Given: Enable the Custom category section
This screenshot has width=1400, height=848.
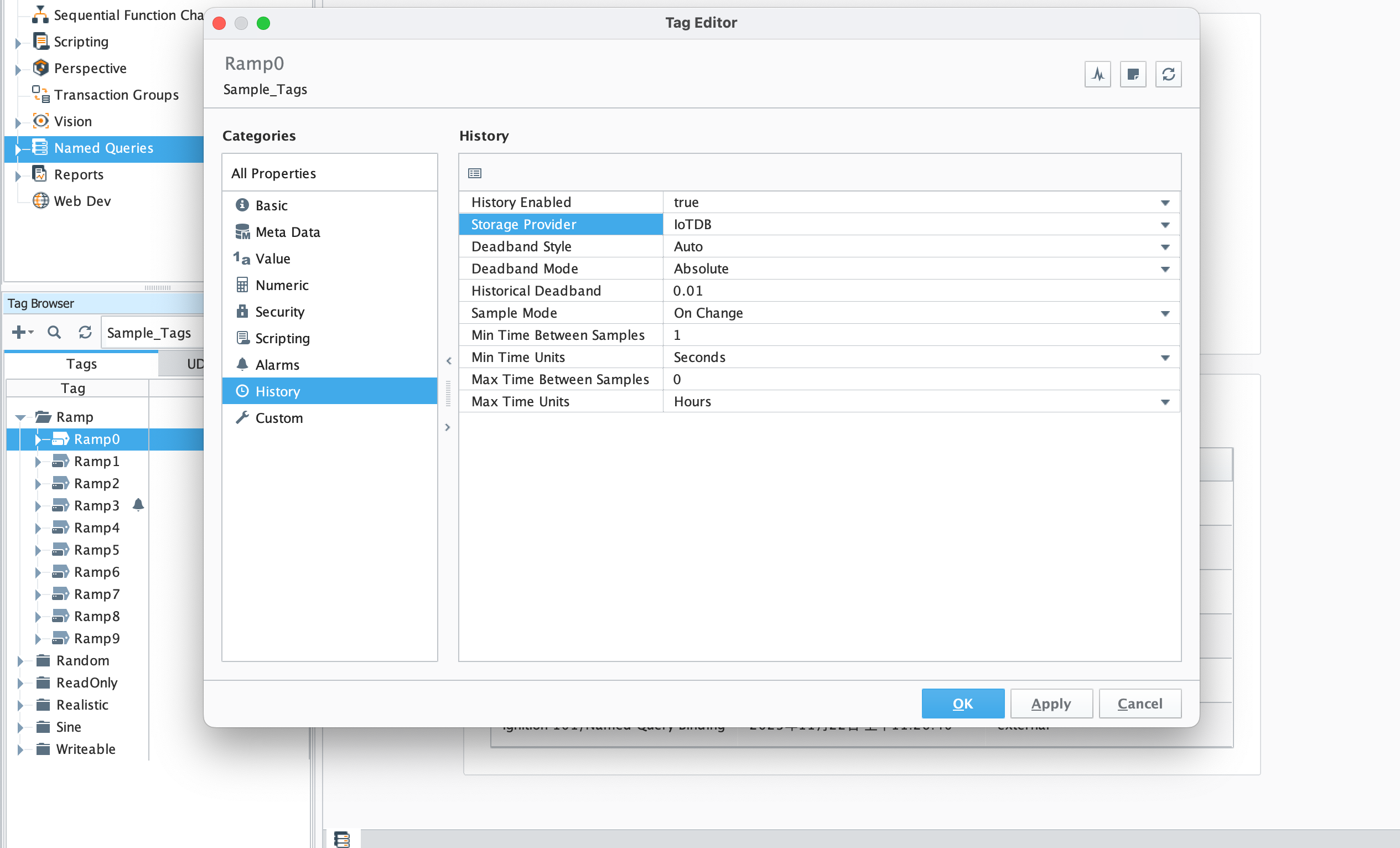Looking at the screenshot, I should point(280,418).
